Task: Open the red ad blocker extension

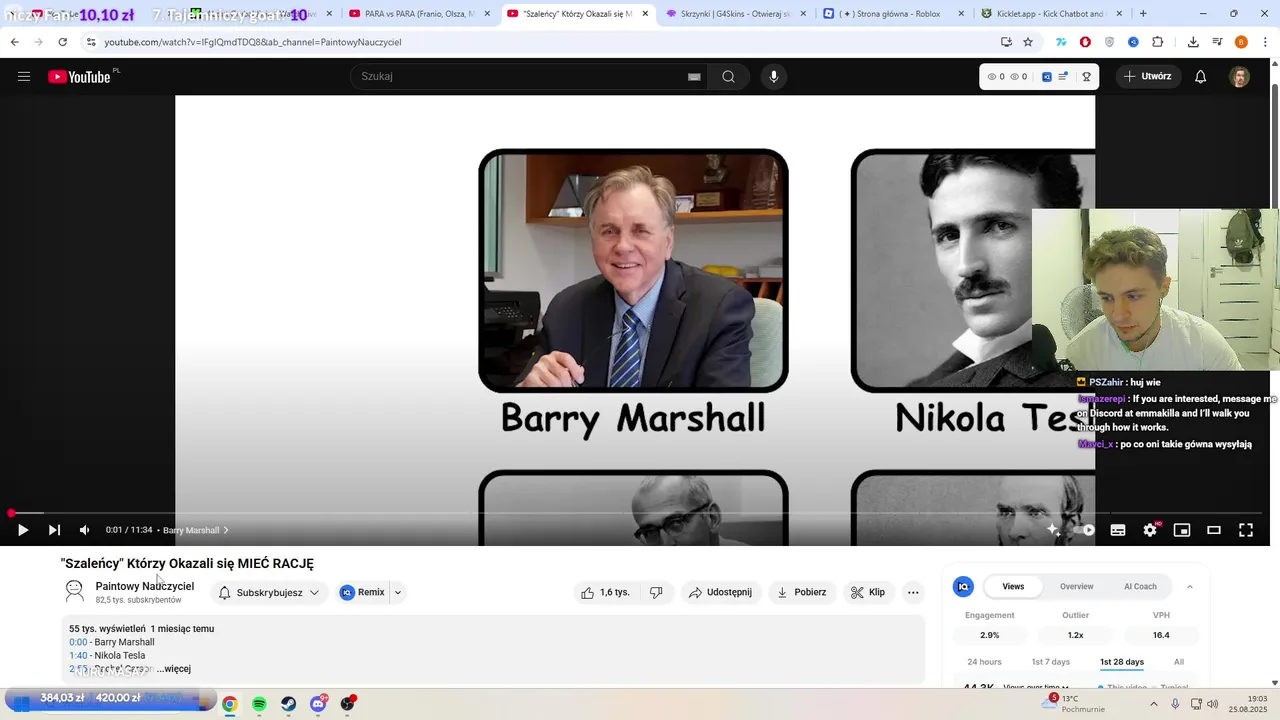Action: point(1085,42)
